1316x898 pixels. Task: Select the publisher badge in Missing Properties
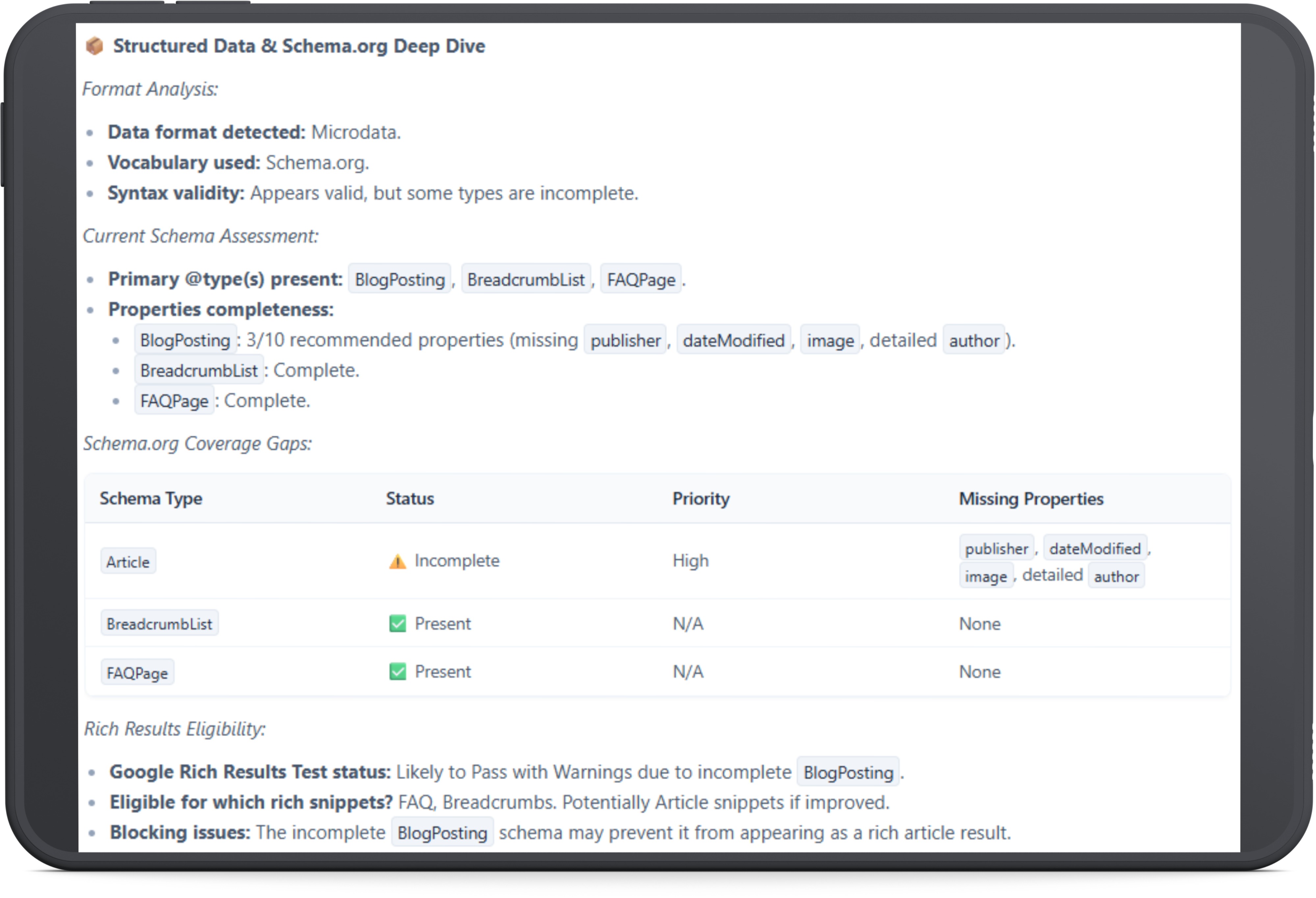coord(996,548)
